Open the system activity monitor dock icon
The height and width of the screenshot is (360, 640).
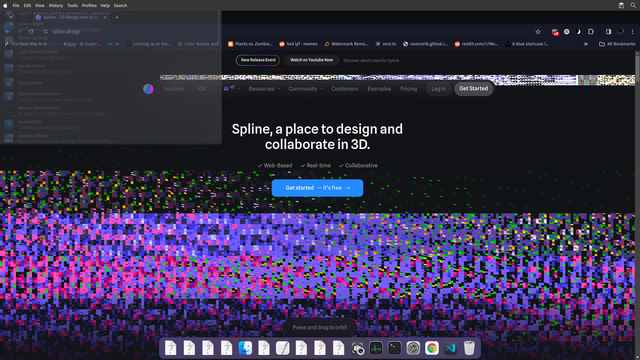376,348
